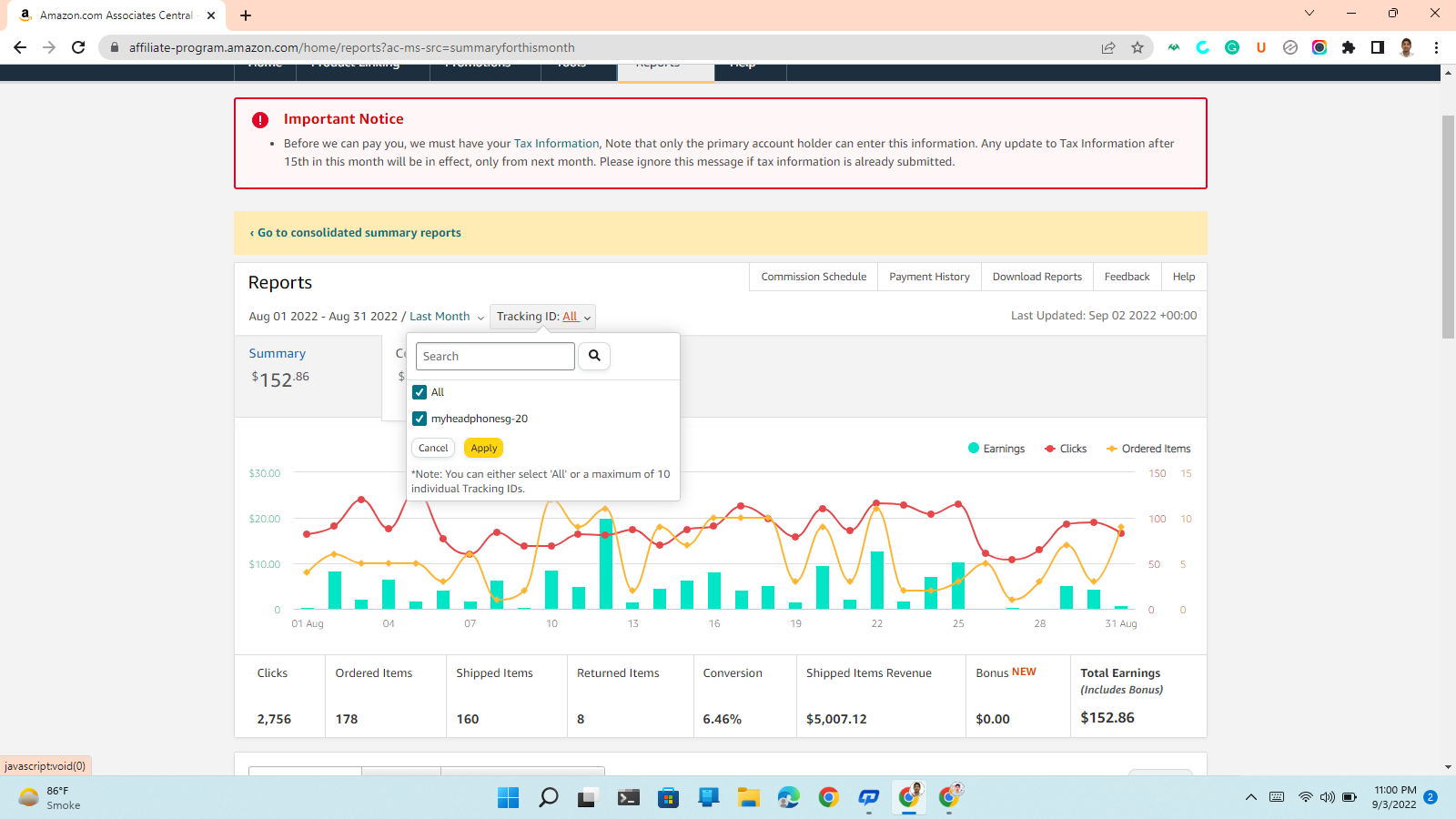Click the Important Notice alert icon

click(260, 120)
